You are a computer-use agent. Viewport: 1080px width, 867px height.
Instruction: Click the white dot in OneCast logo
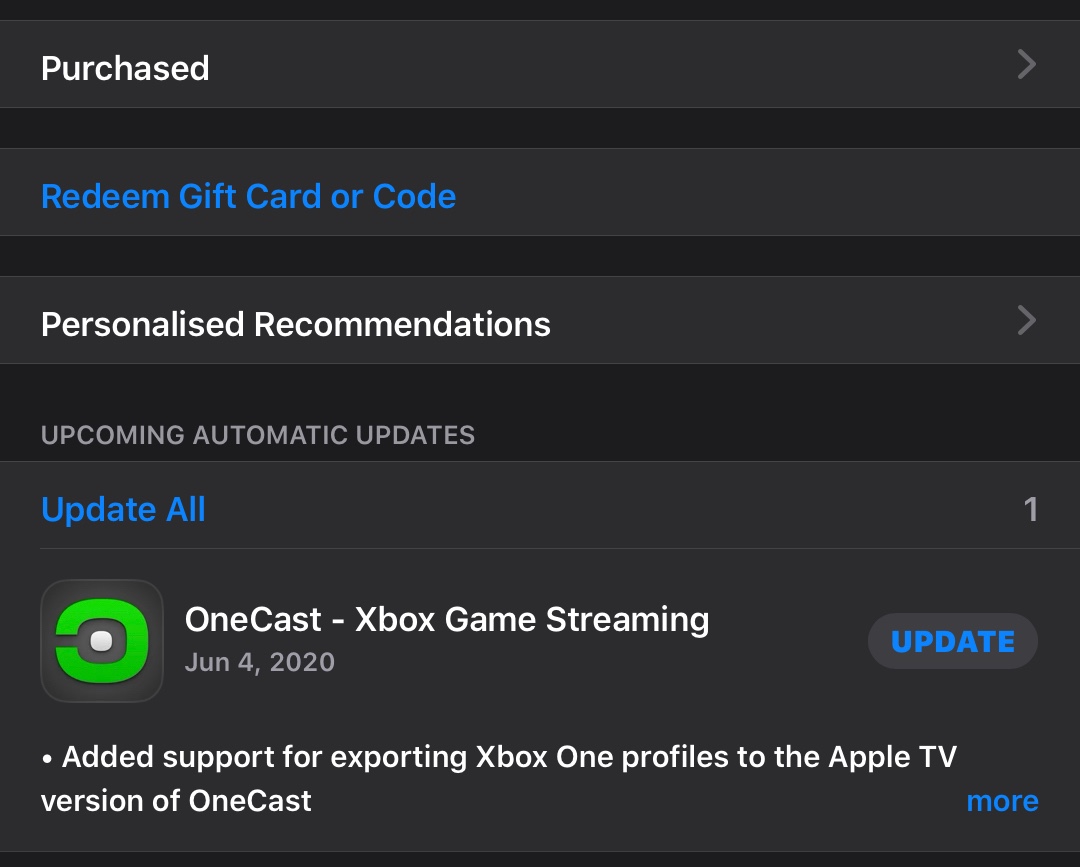coord(100,642)
